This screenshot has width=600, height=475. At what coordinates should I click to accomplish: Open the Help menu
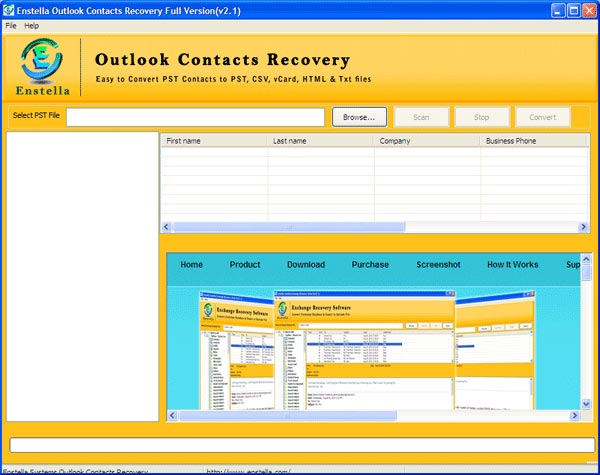point(32,25)
